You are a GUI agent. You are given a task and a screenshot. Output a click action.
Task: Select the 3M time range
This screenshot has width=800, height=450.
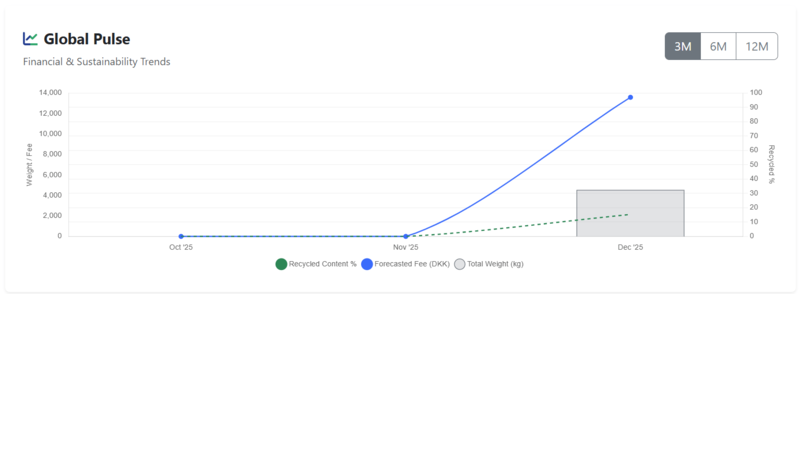pyautogui.click(x=683, y=46)
